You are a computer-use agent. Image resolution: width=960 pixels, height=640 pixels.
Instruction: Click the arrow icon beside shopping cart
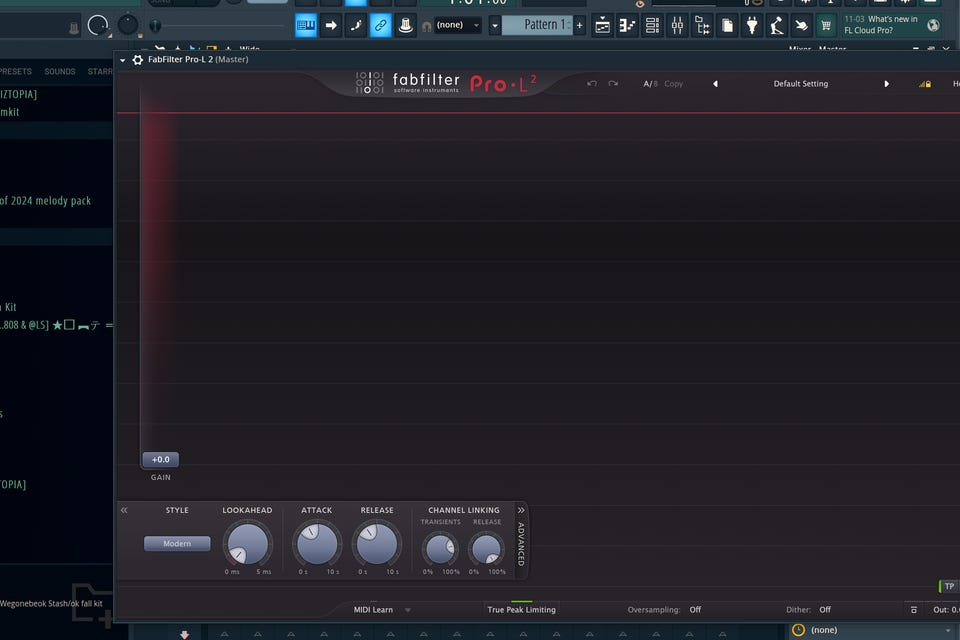[801, 26]
